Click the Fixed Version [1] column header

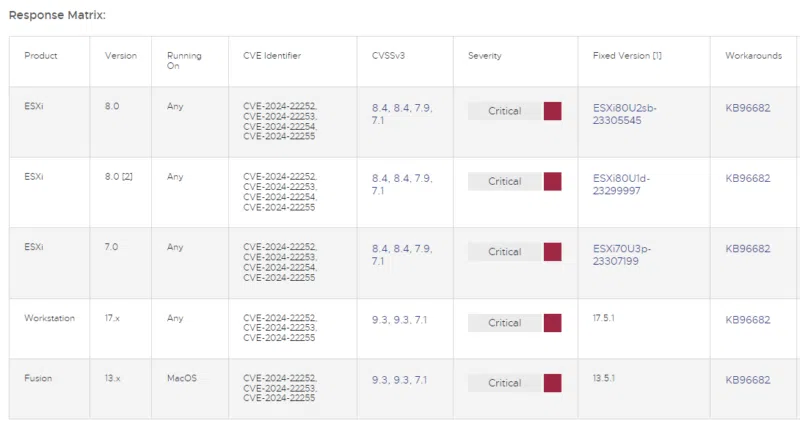627,56
